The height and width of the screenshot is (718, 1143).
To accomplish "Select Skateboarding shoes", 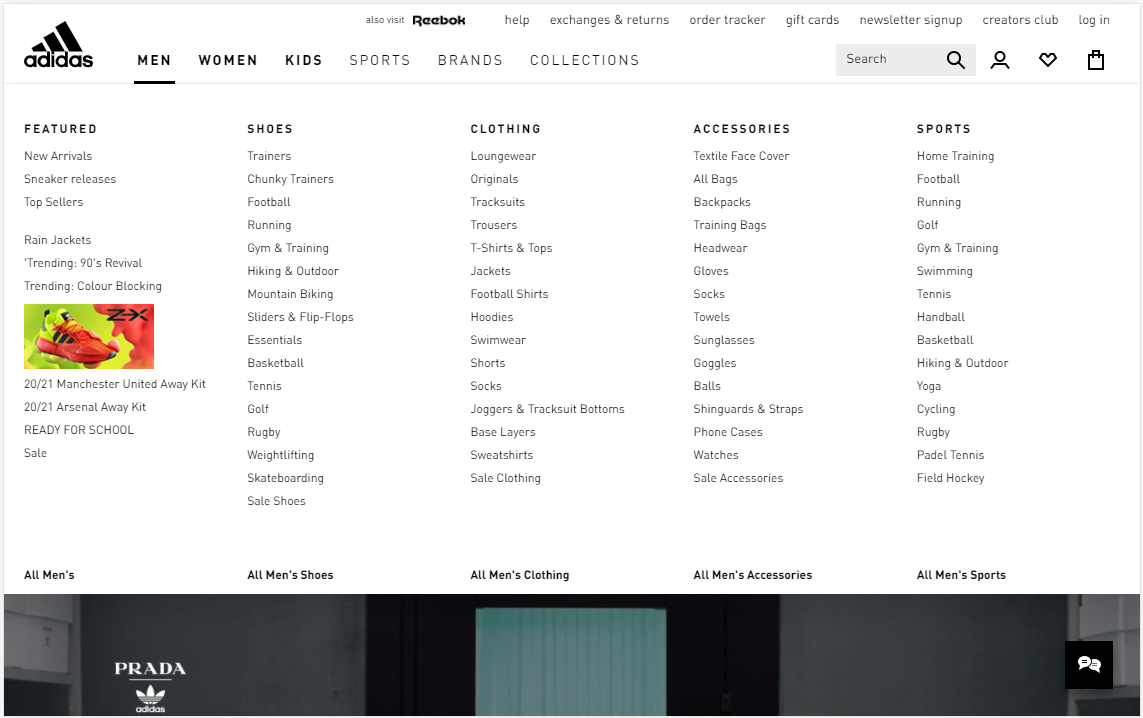I will tap(286, 478).
